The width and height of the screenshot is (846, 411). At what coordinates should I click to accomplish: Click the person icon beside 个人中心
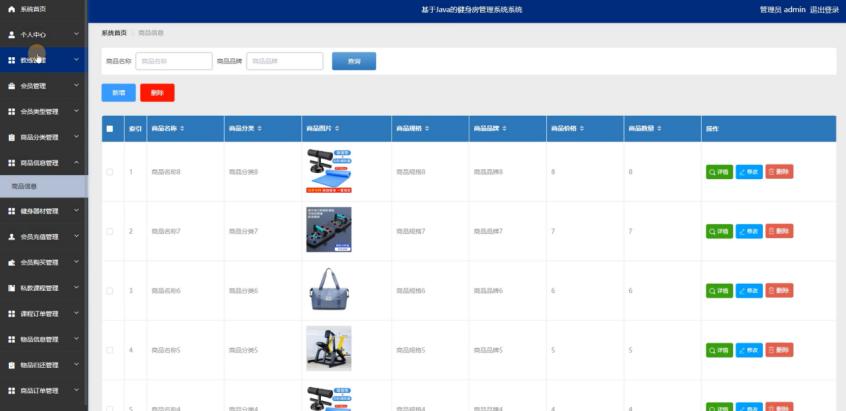(11, 35)
